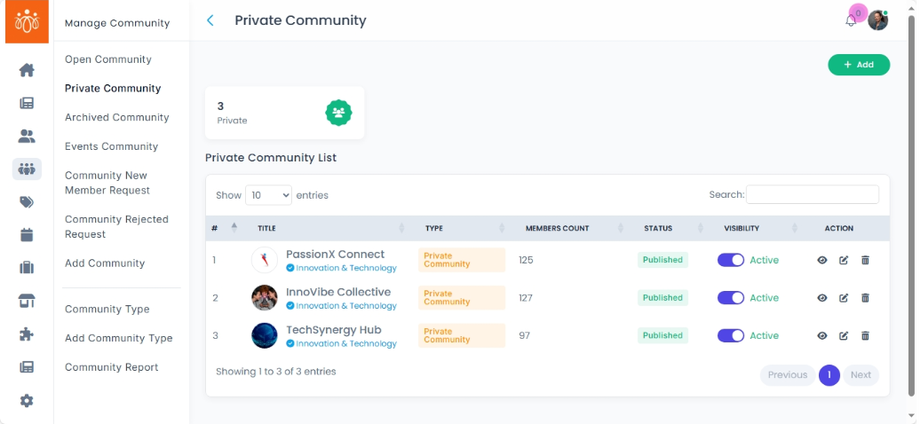The height and width of the screenshot is (424, 920).
Task: Disable the TechSynergy Hub visibility switch
Action: coord(731,336)
